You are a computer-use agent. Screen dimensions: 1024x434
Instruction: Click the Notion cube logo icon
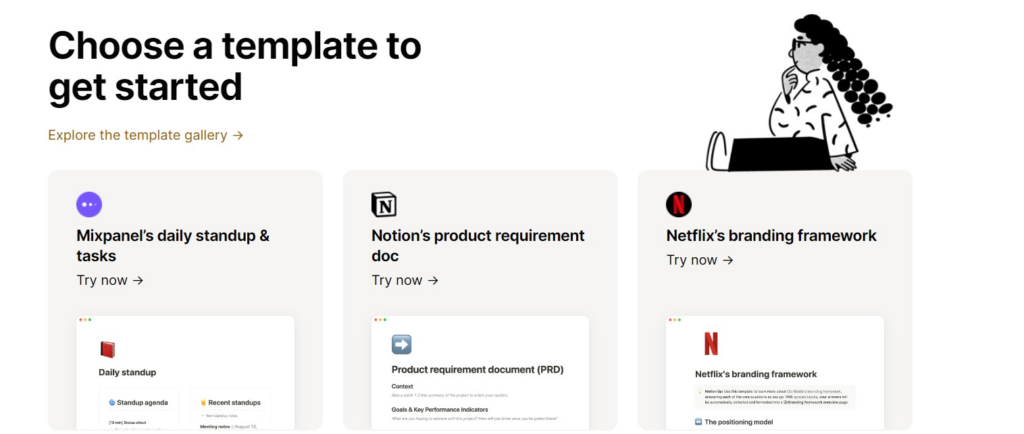(x=383, y=204)
